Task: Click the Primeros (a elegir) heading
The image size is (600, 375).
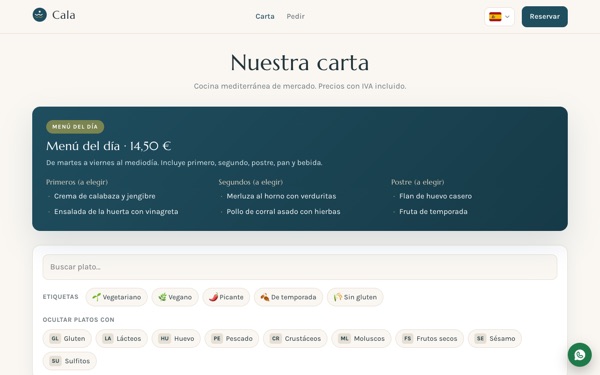Action: [x=77, y=182]
